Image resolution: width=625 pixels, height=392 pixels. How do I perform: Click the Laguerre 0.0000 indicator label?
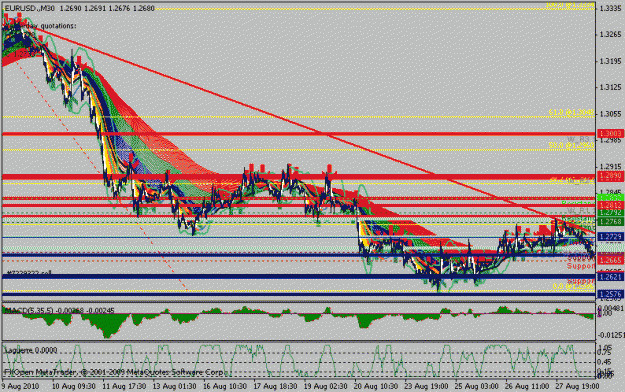31,350
